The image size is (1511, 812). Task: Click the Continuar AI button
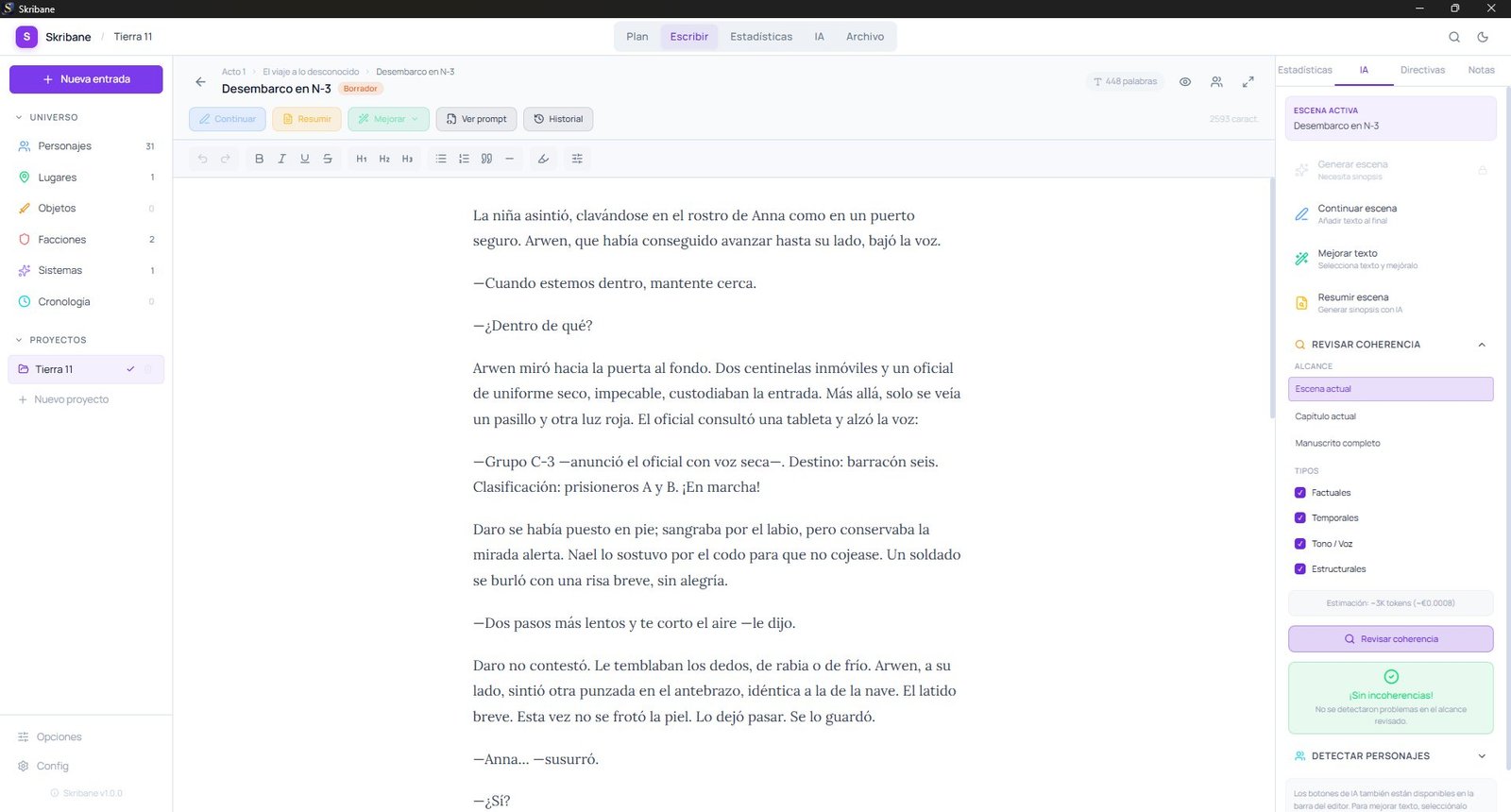point(227,119)
